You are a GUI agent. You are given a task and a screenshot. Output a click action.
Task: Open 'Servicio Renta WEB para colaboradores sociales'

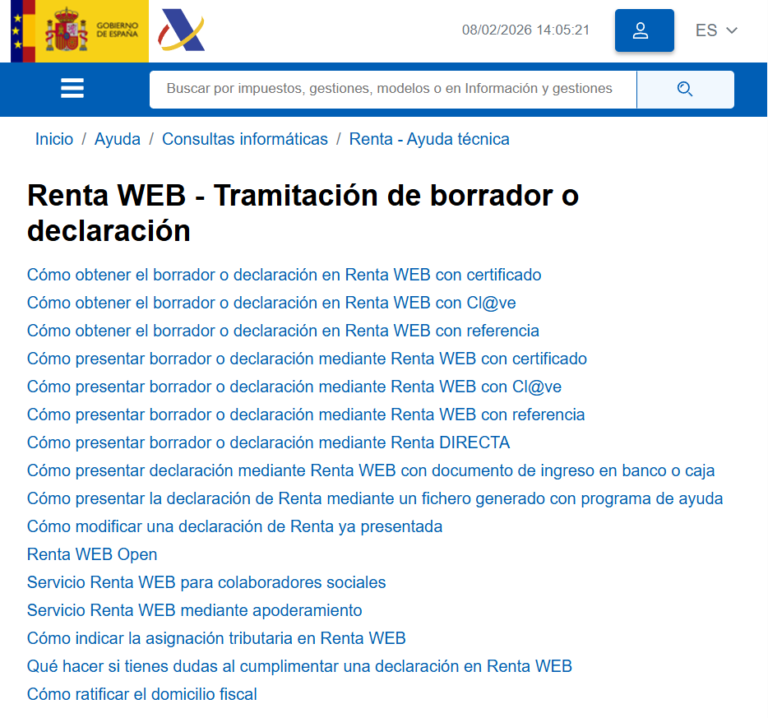click(206, 582)
